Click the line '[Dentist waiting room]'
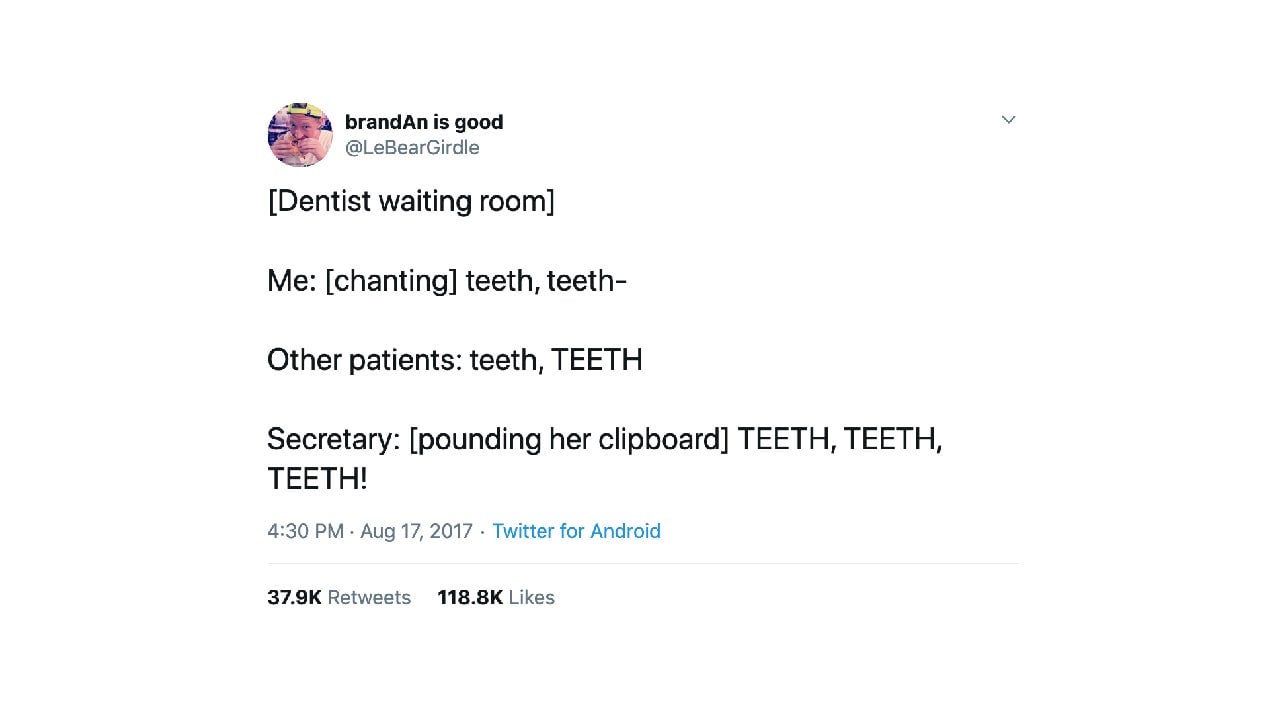The width and height of the screenshot is (1280, 720). tap(411, 201)
